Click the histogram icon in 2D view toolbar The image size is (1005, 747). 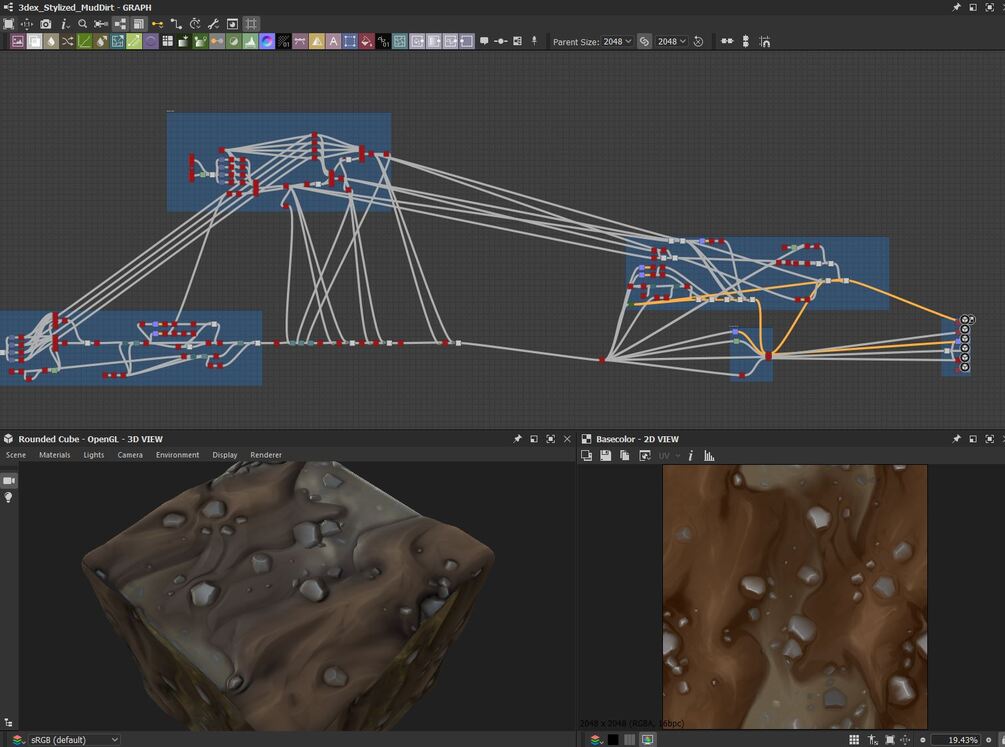[x=709, y=456]
